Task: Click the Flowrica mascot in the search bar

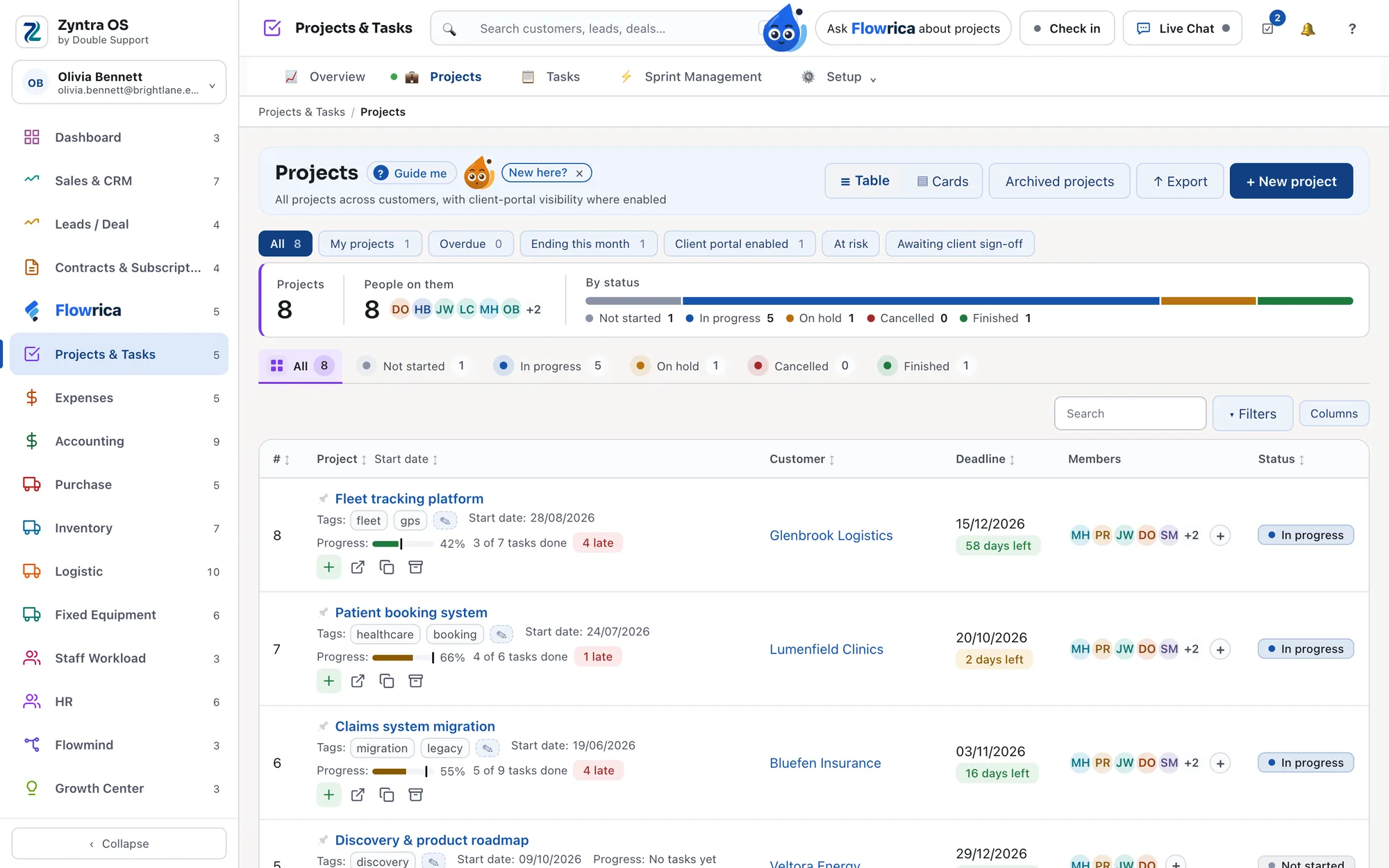Action: [x=784, y=28]
